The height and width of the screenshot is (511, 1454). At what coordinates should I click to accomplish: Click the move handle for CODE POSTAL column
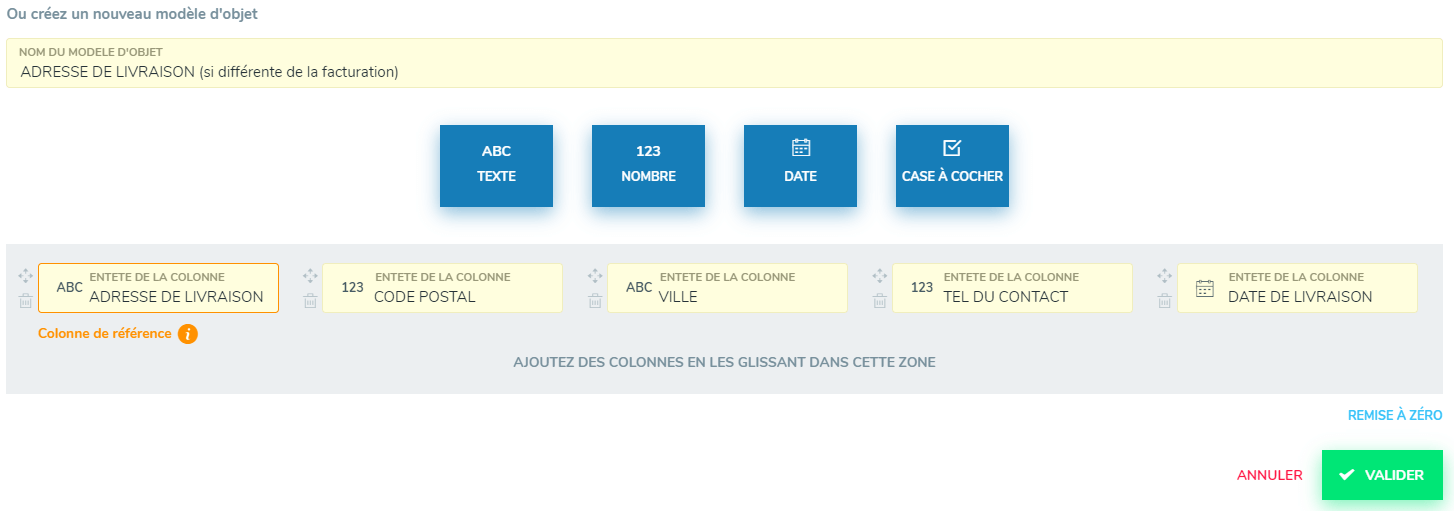(x=310, y=276)
